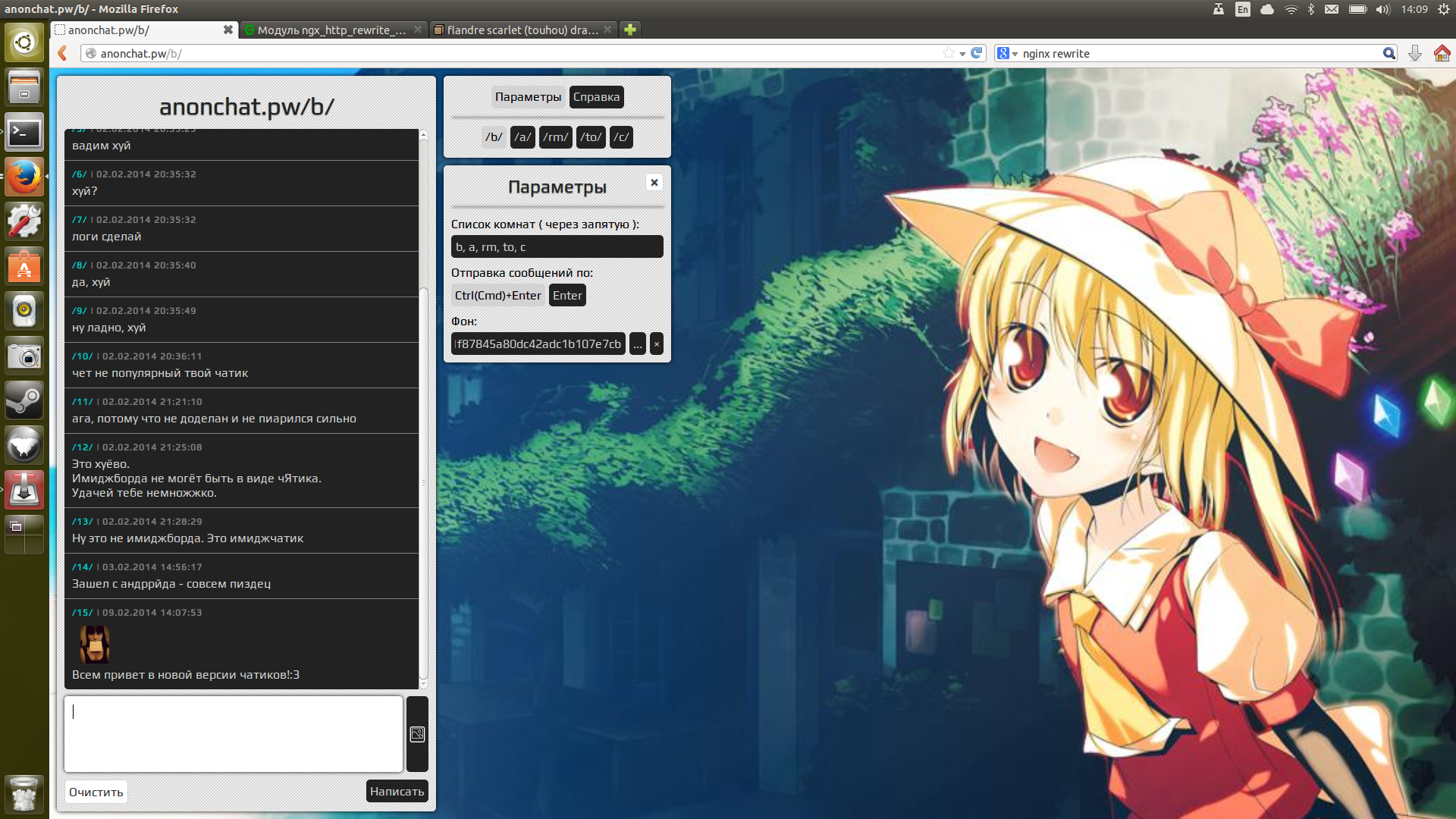Open a new tab with the plus icon
The width and height of the screenshot is (1456, 819).
click(629, 30)
